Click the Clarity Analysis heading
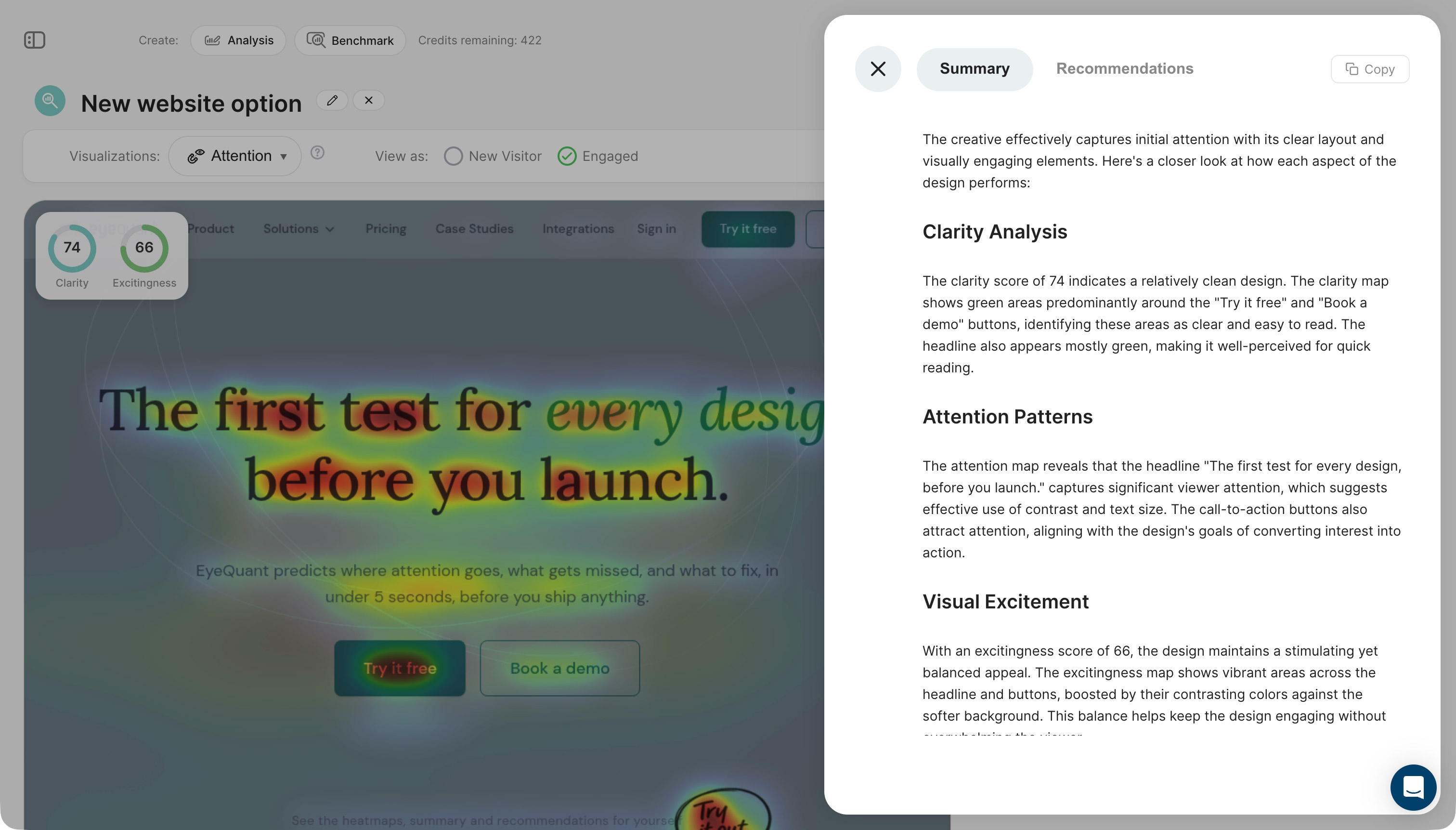 click(995, 231)
